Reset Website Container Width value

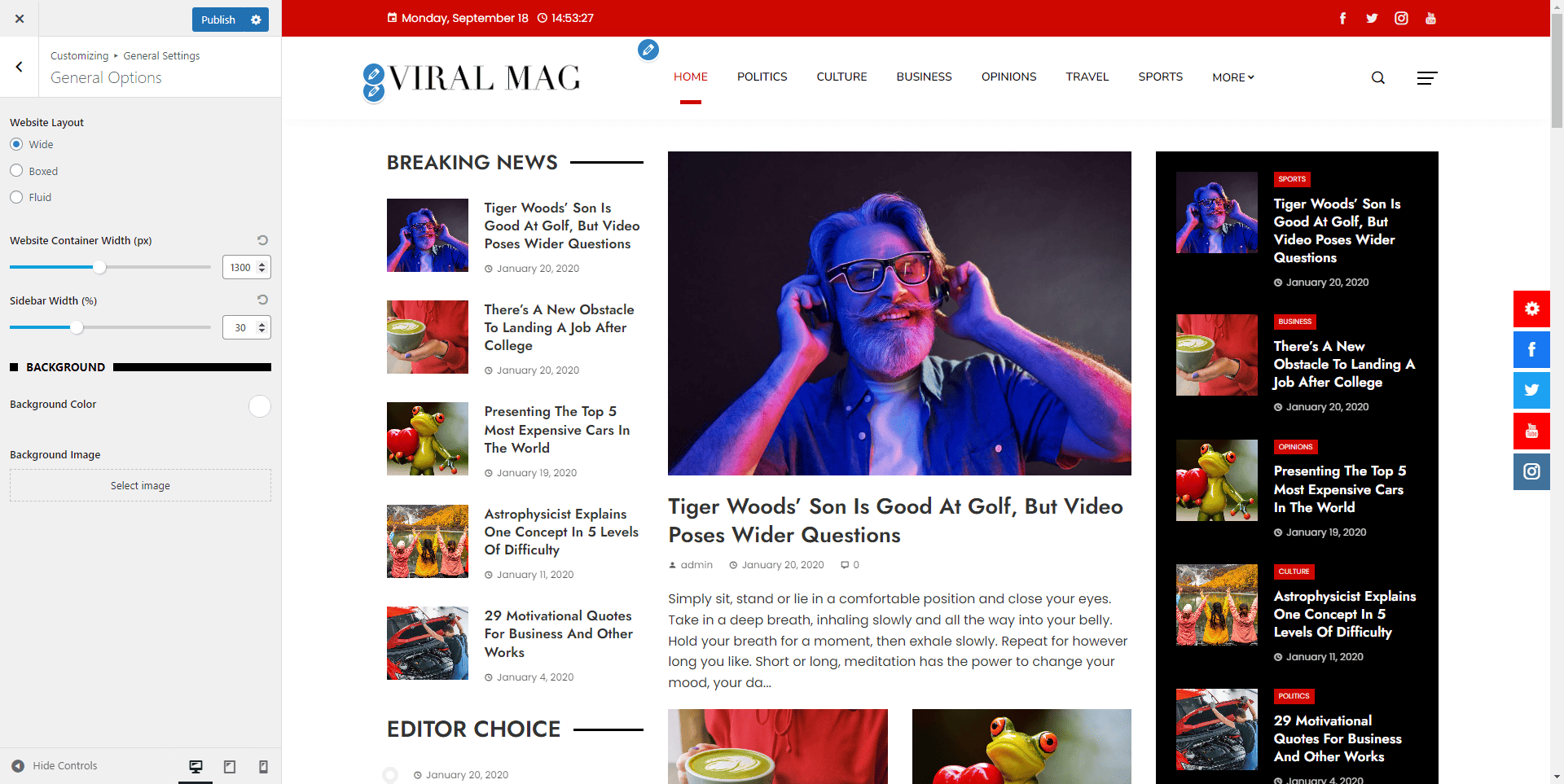click(262, 240)
